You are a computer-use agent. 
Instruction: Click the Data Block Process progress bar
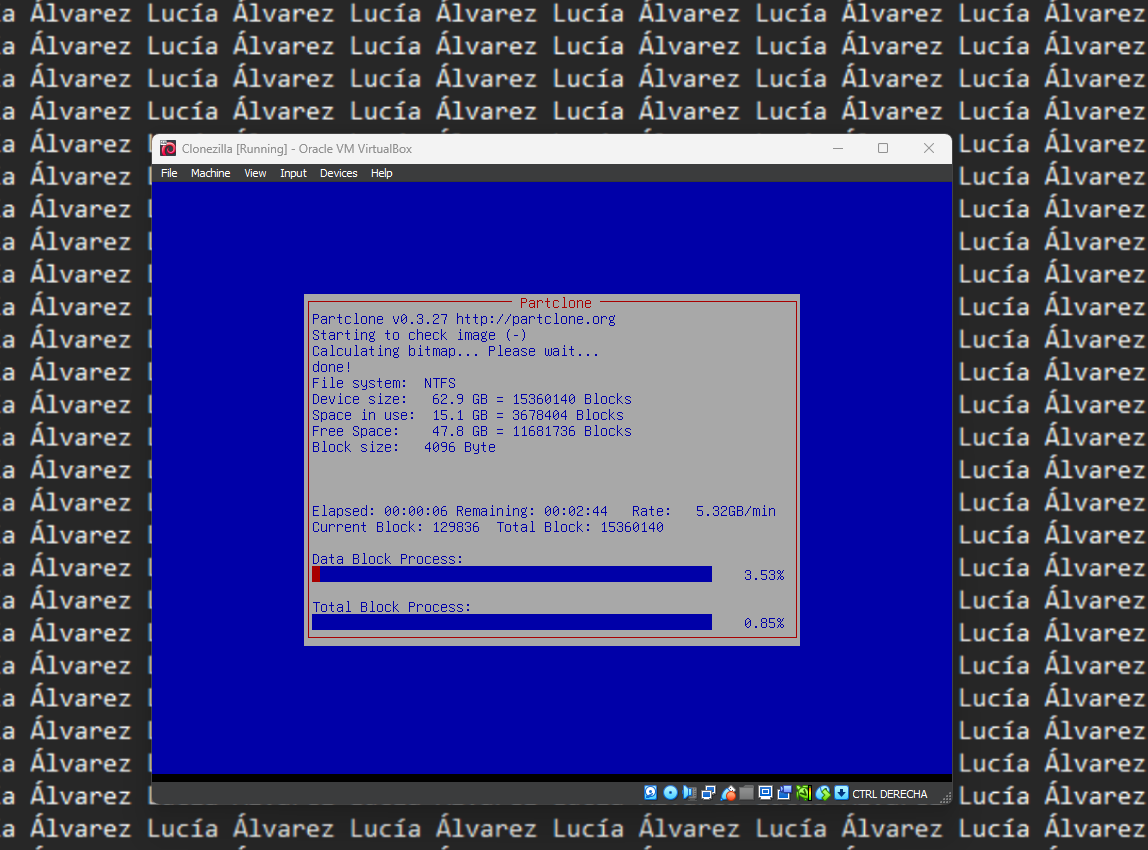pos(511,574)
